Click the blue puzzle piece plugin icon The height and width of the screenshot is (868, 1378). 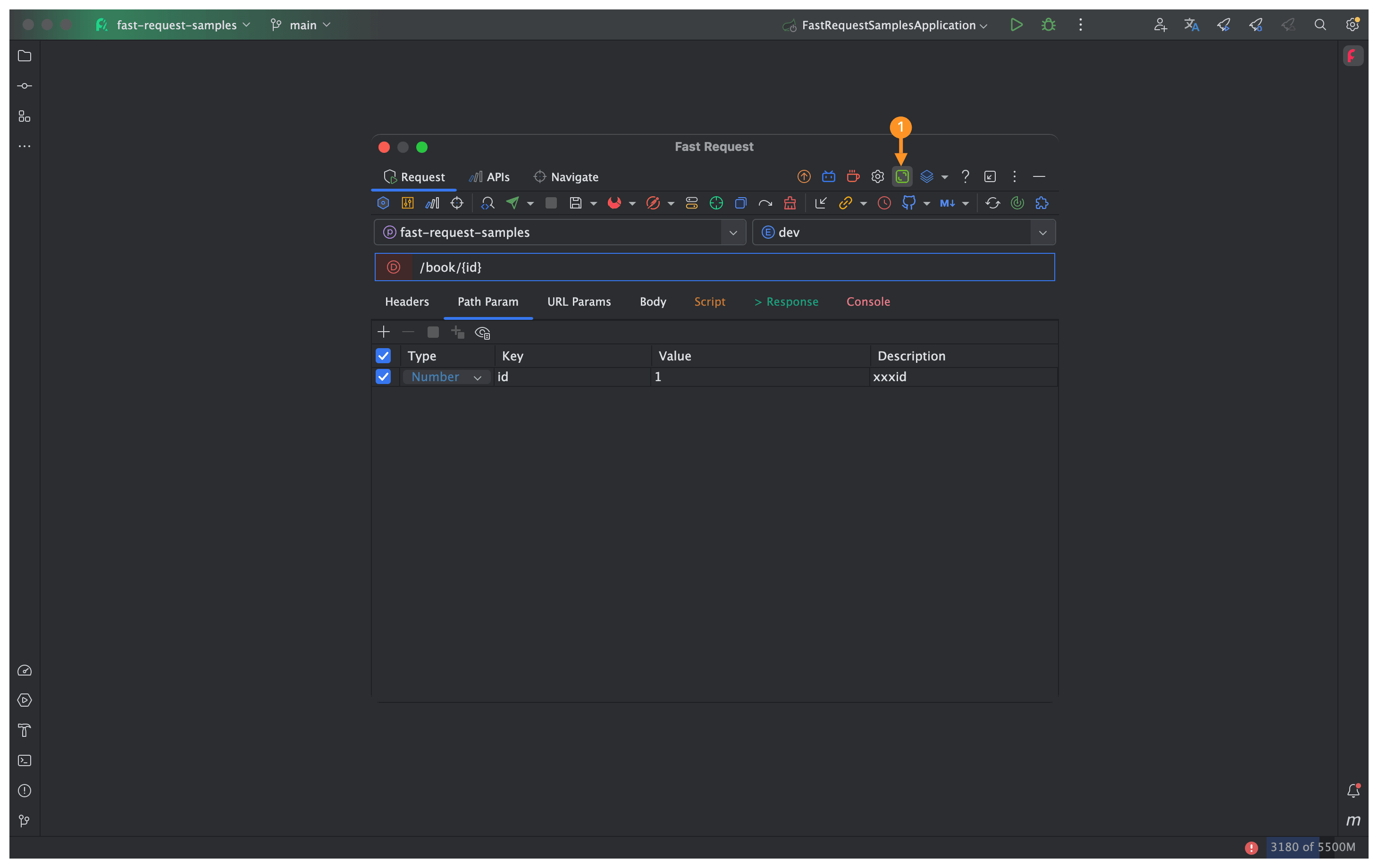tap(1042, 203)
